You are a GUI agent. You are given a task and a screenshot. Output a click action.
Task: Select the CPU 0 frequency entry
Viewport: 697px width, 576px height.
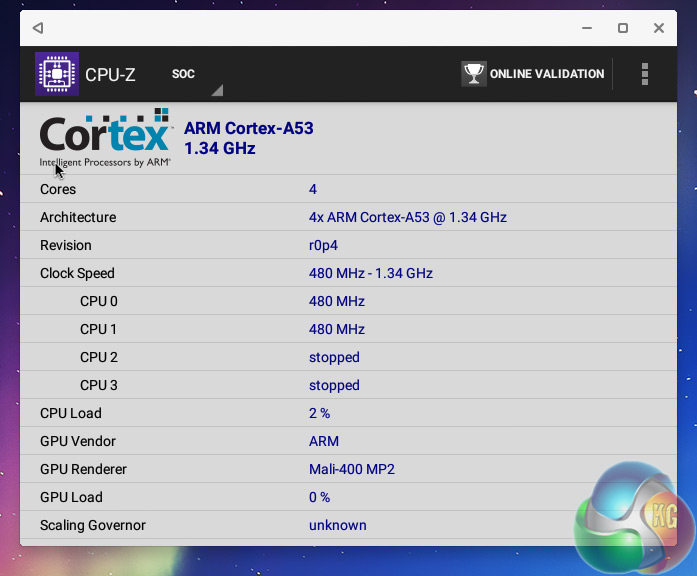pyautogui.click(x=336, y=301)
